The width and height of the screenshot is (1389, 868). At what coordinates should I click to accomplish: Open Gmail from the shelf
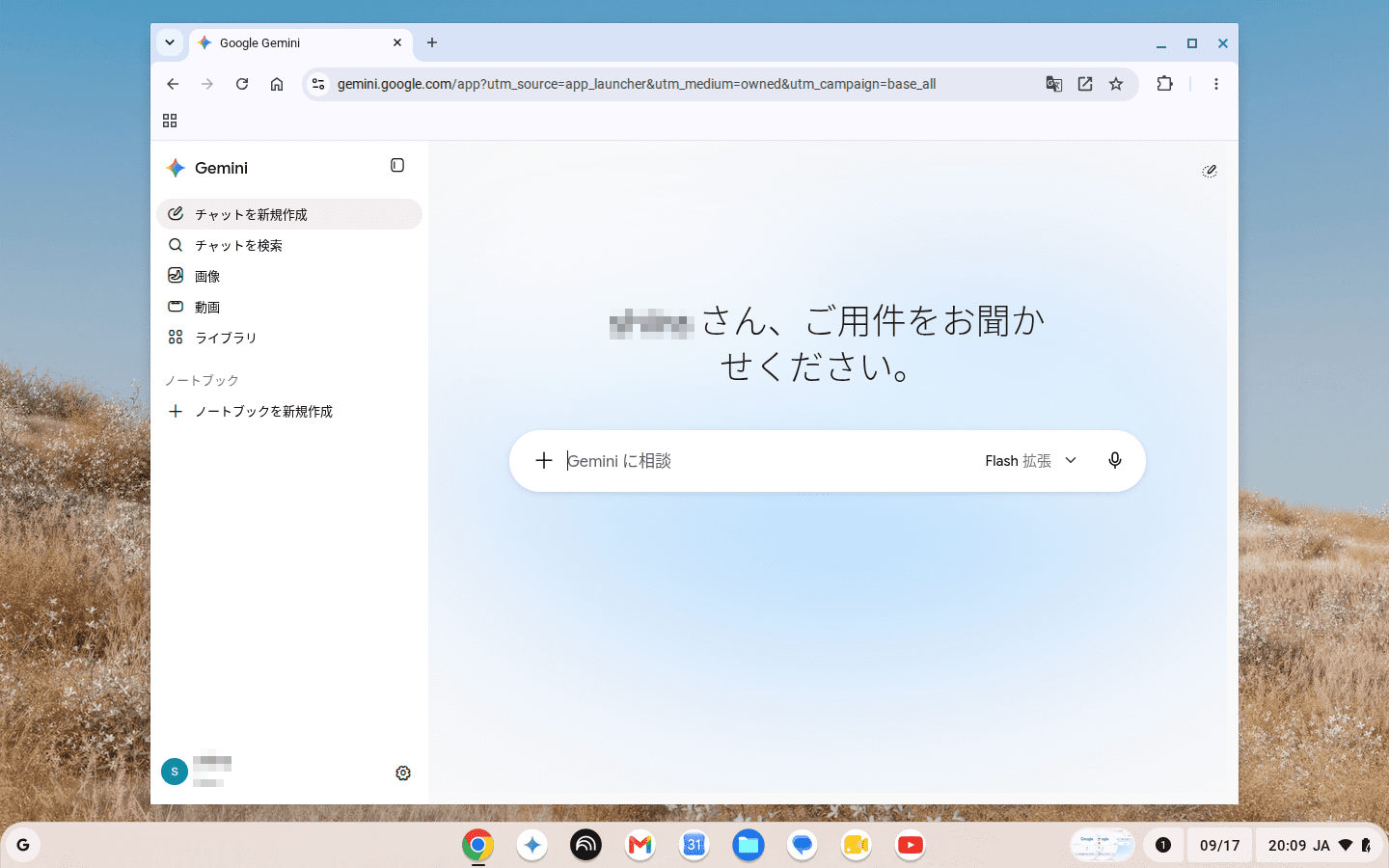[640, 845]
